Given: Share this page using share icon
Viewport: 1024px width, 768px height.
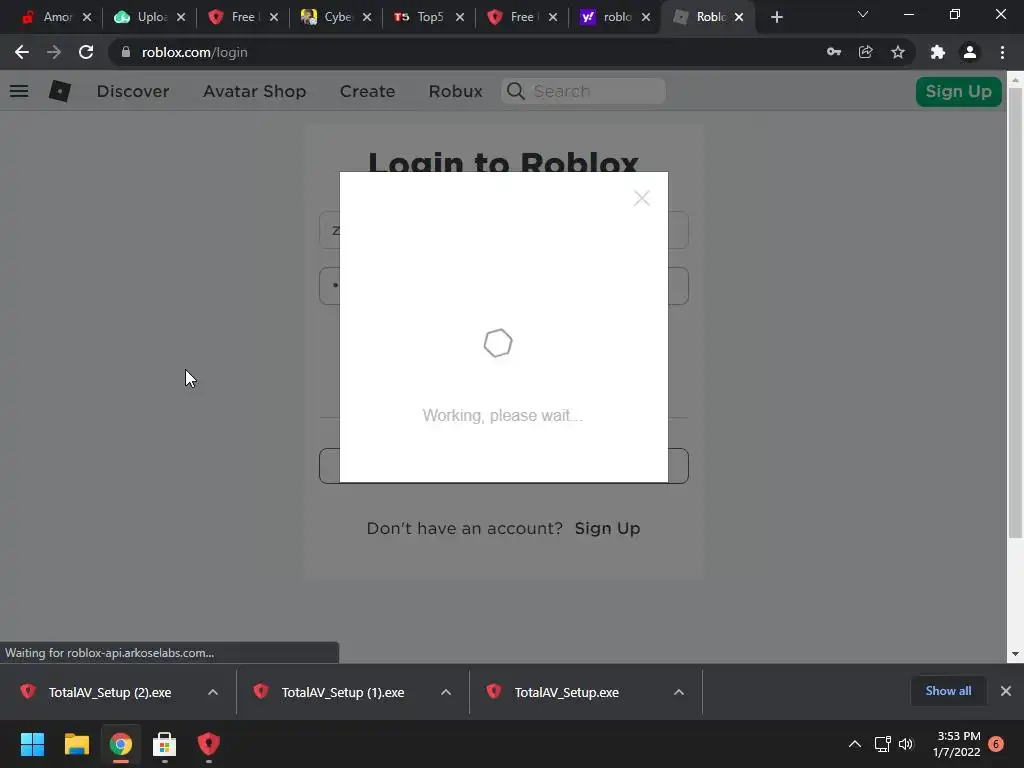Looking at the screenshot, I should coord(865,52).
